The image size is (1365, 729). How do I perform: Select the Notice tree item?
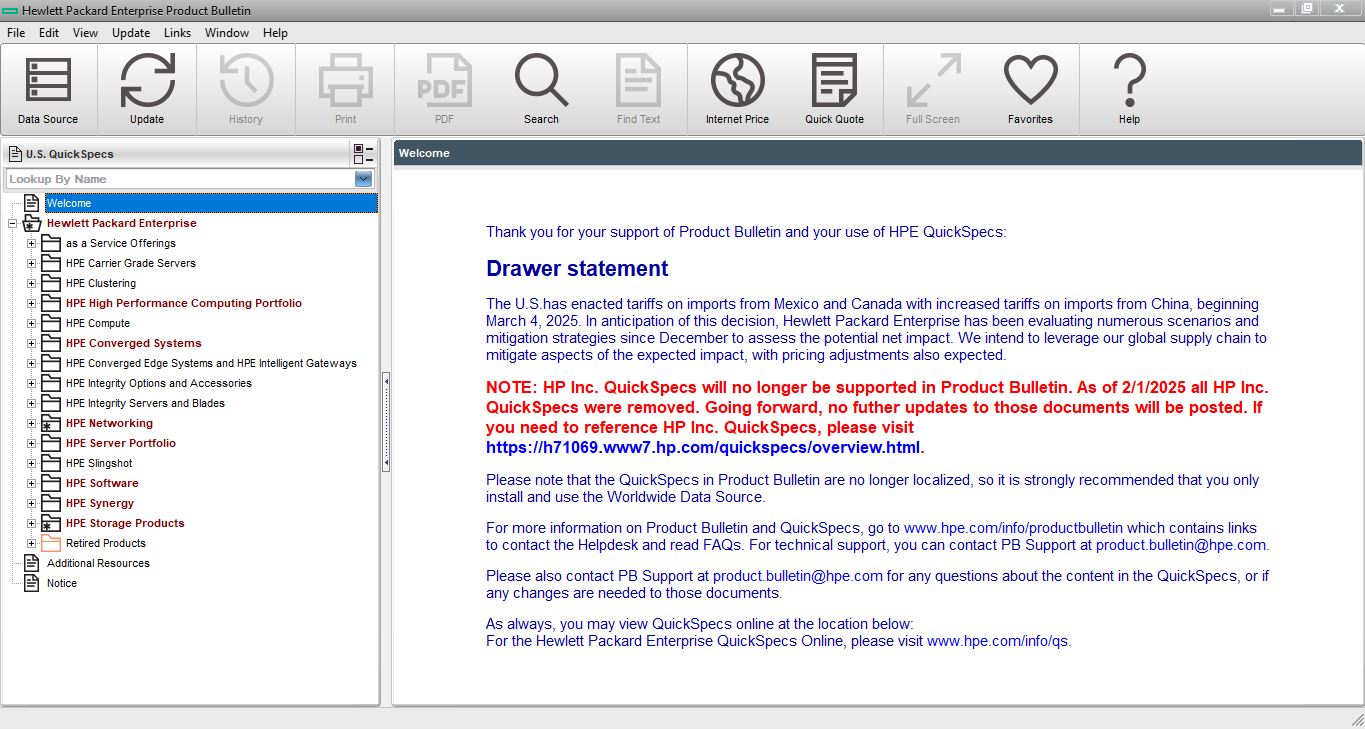62,583
